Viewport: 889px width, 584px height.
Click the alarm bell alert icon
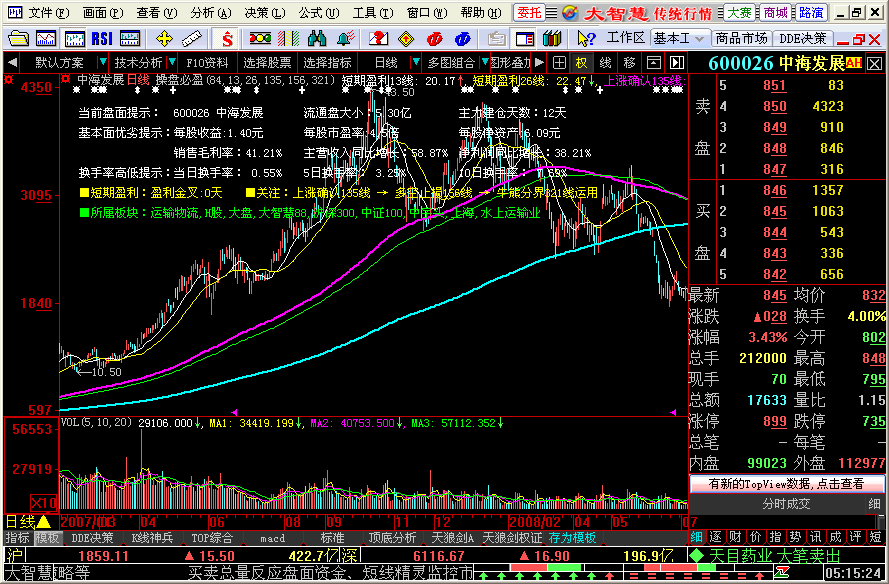(x=345, y=39)
